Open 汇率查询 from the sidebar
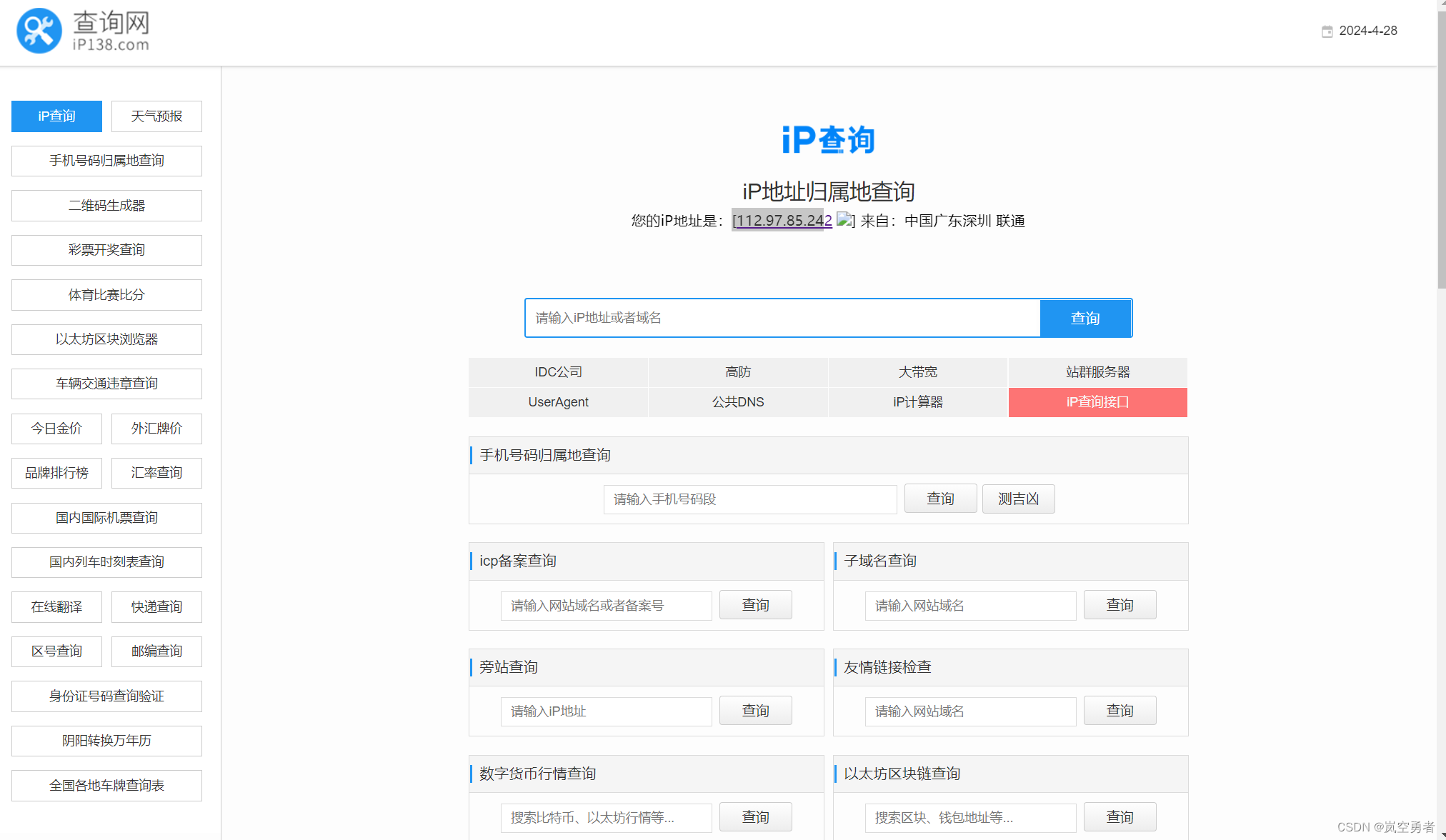The image size is (1446, 840). pyautogui.click(x=156, y=473)
